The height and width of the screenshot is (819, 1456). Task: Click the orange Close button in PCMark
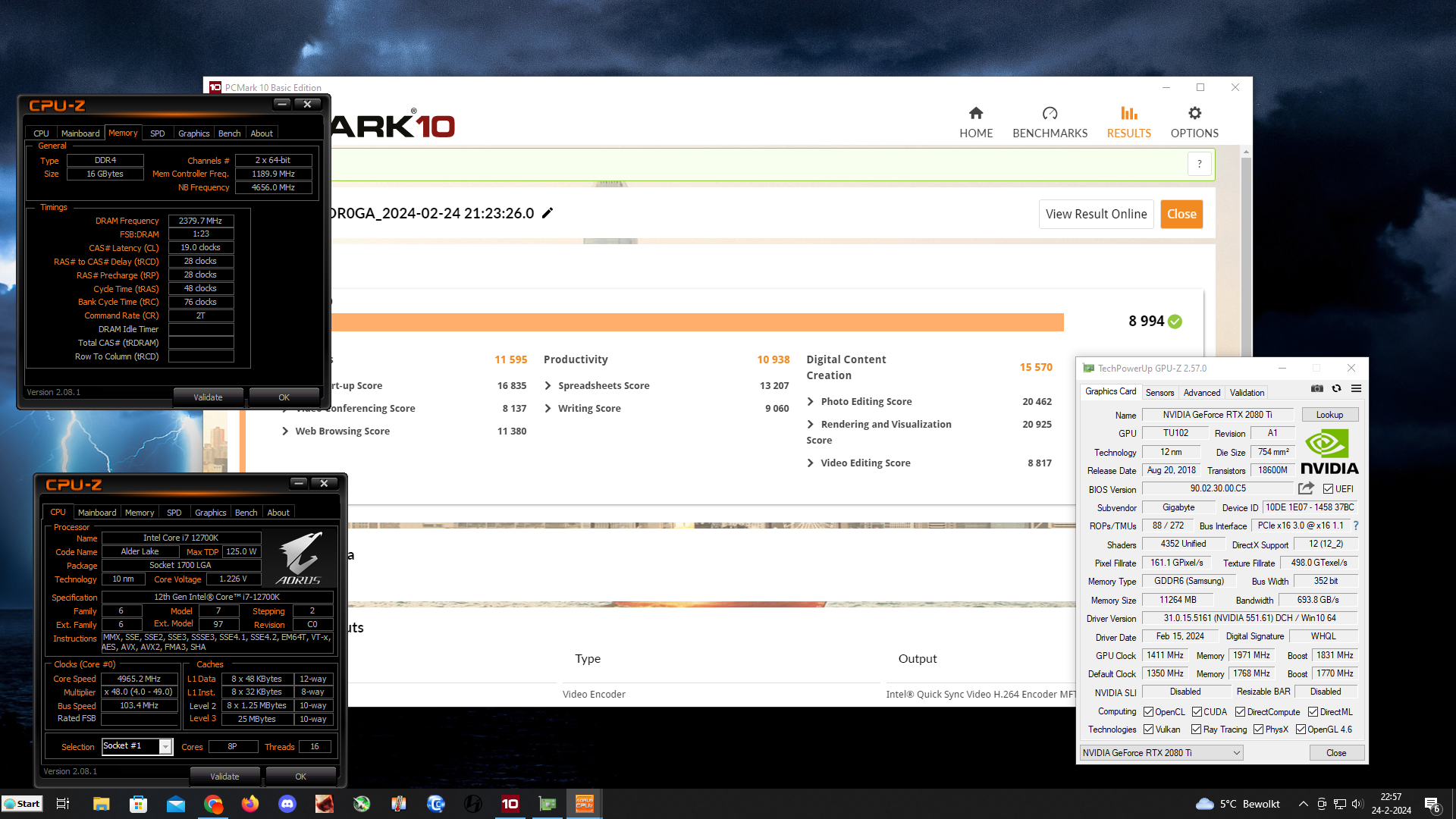click(x=1181, y=214)
